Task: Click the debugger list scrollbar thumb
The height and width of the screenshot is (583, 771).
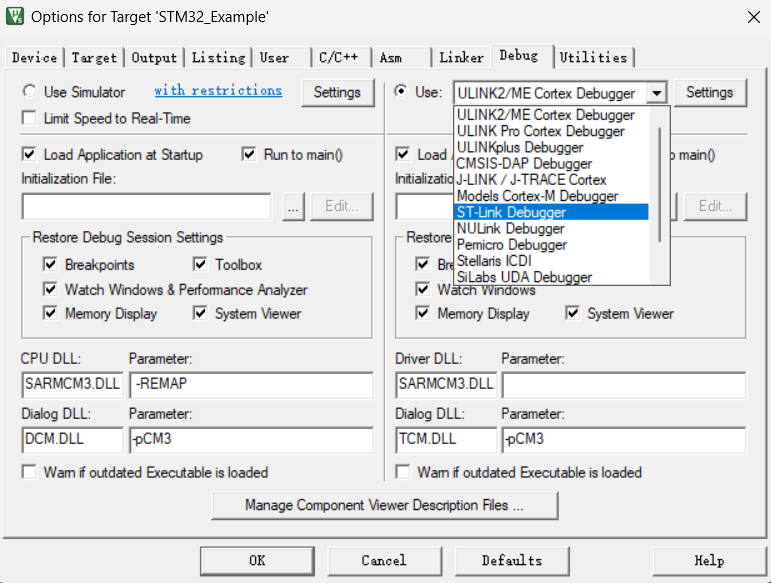Action: point(659,184)
